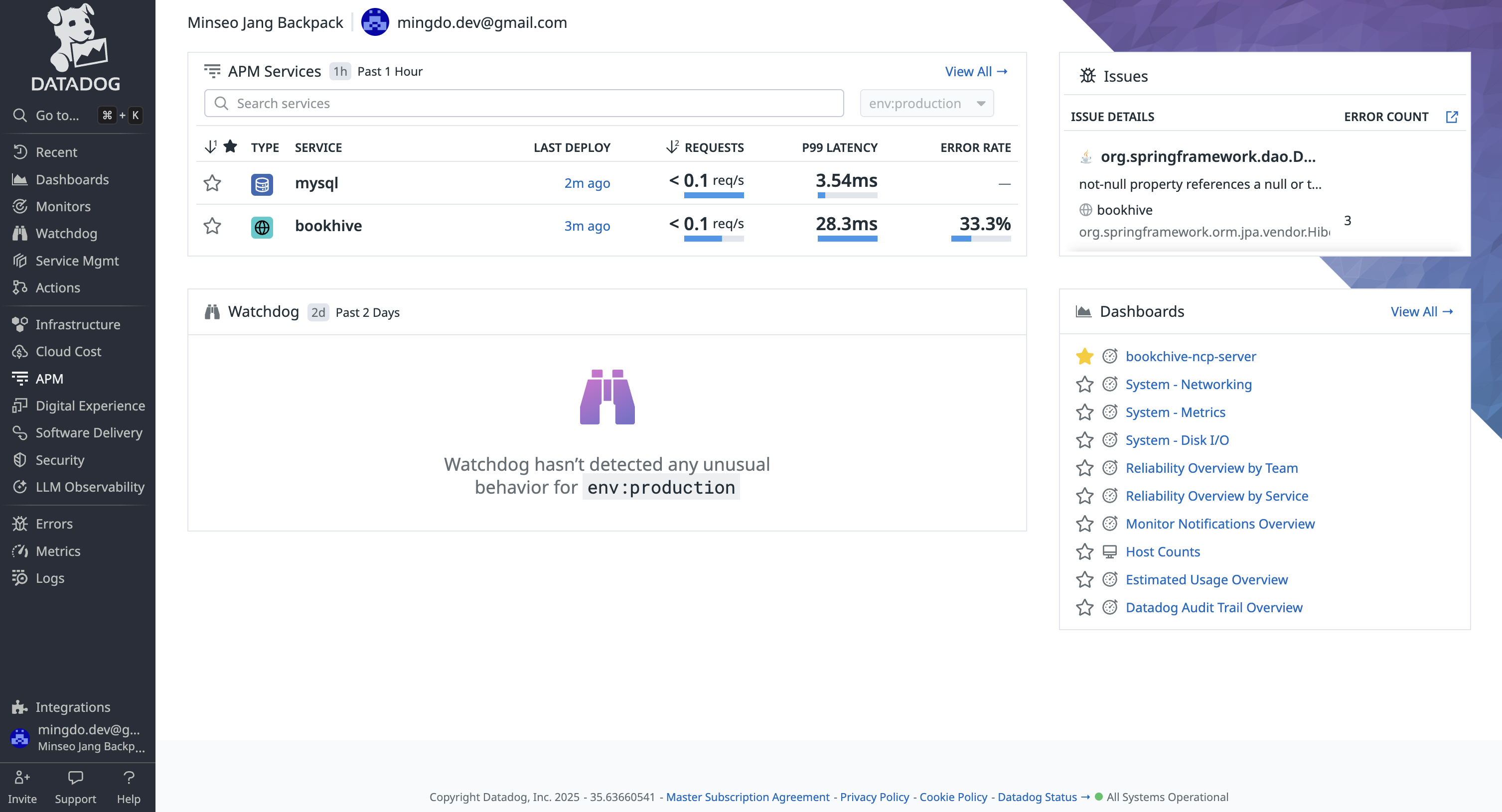This screenshot has height=812, width=1502.
Task: Click the bookhive 28.3ms latency bar
Action: click(847, 239)
